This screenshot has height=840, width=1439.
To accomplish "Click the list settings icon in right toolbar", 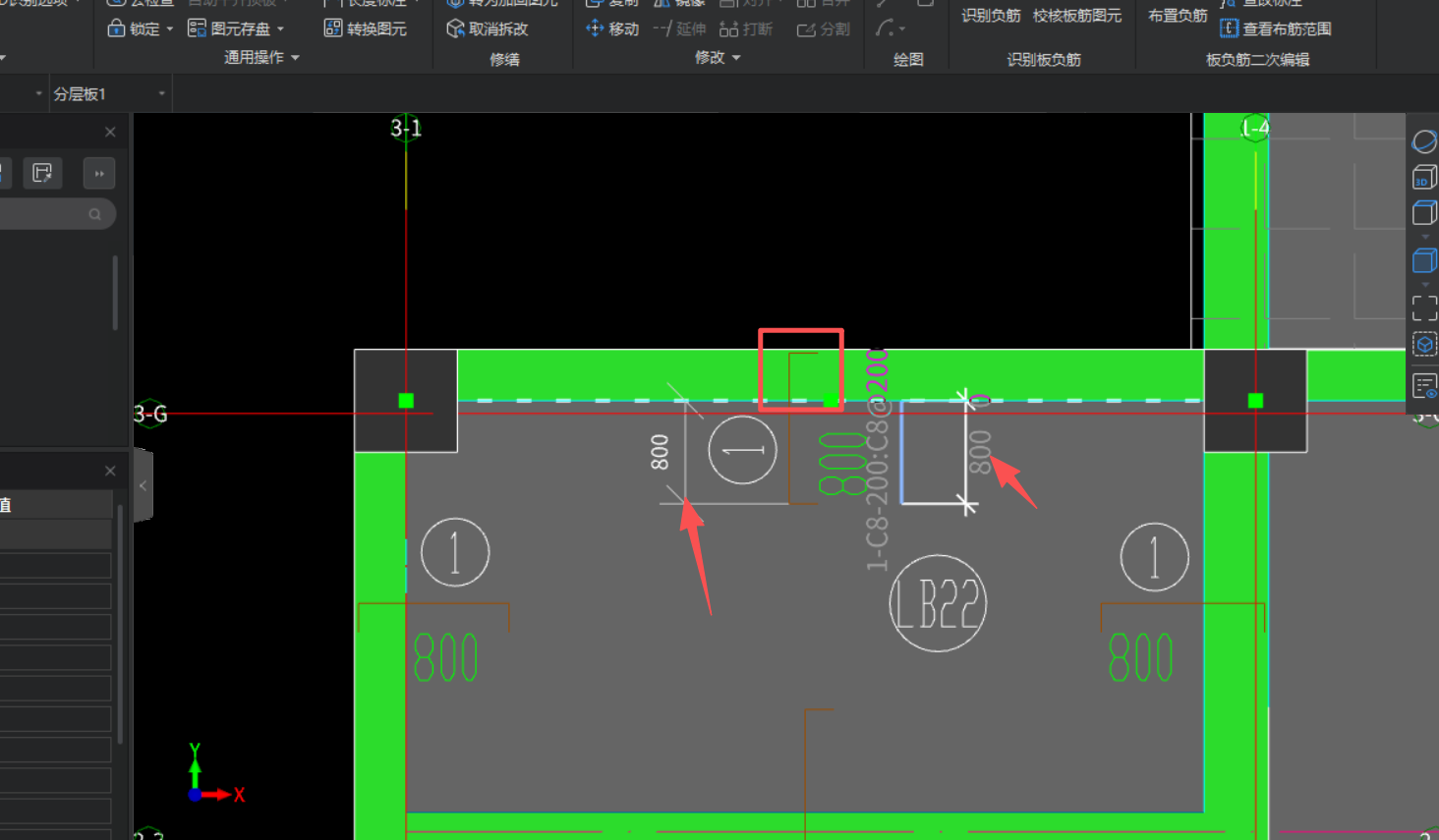I will click(x=1424, y=385).
